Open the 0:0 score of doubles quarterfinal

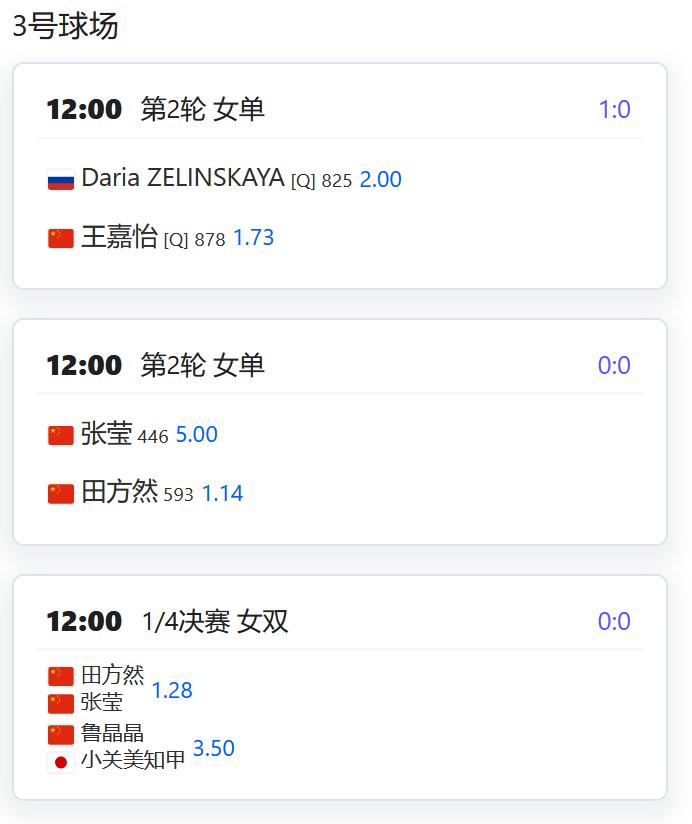[x=614, y=621]
